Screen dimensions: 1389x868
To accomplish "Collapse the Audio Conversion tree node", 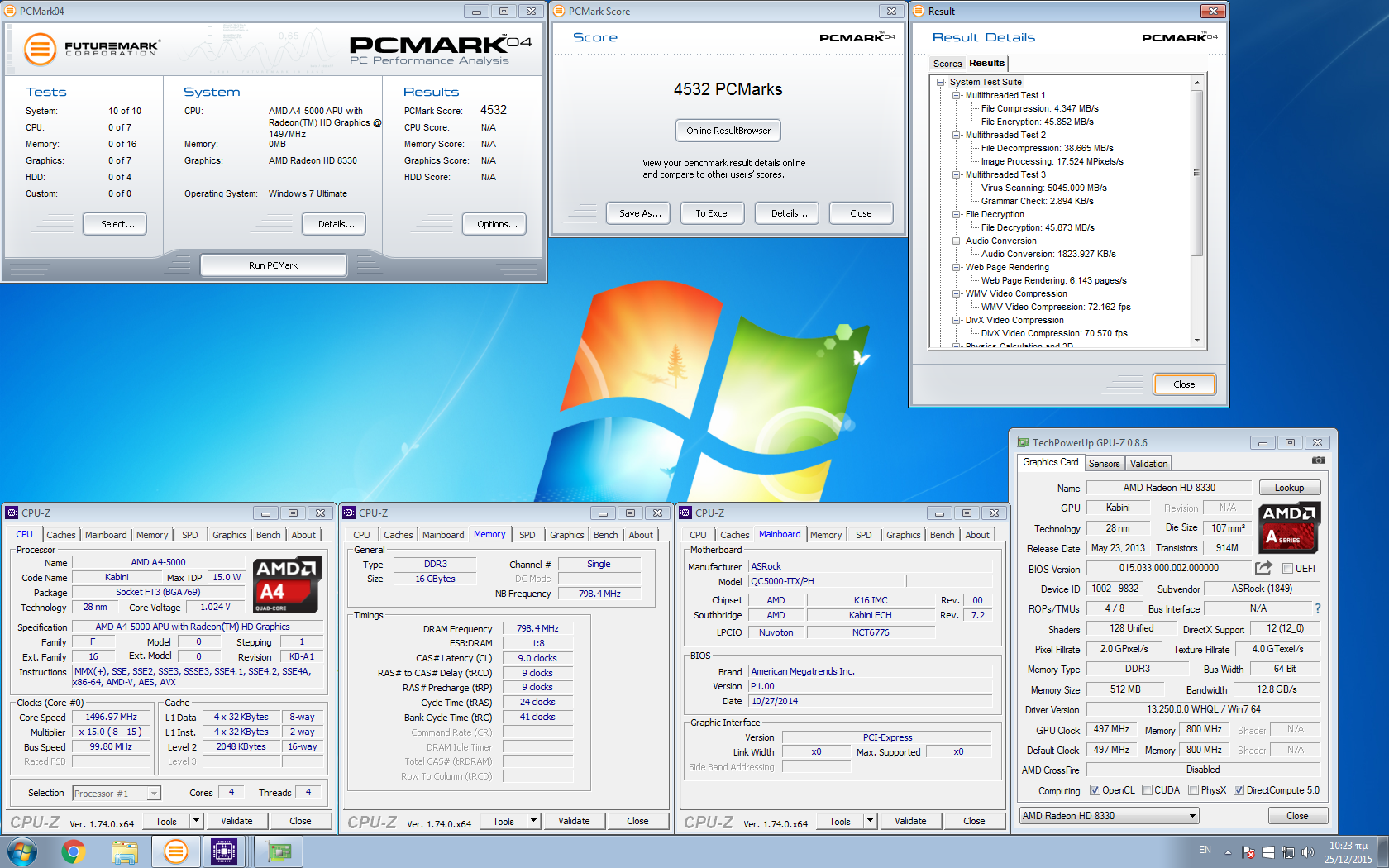I will tap(957, 241).
